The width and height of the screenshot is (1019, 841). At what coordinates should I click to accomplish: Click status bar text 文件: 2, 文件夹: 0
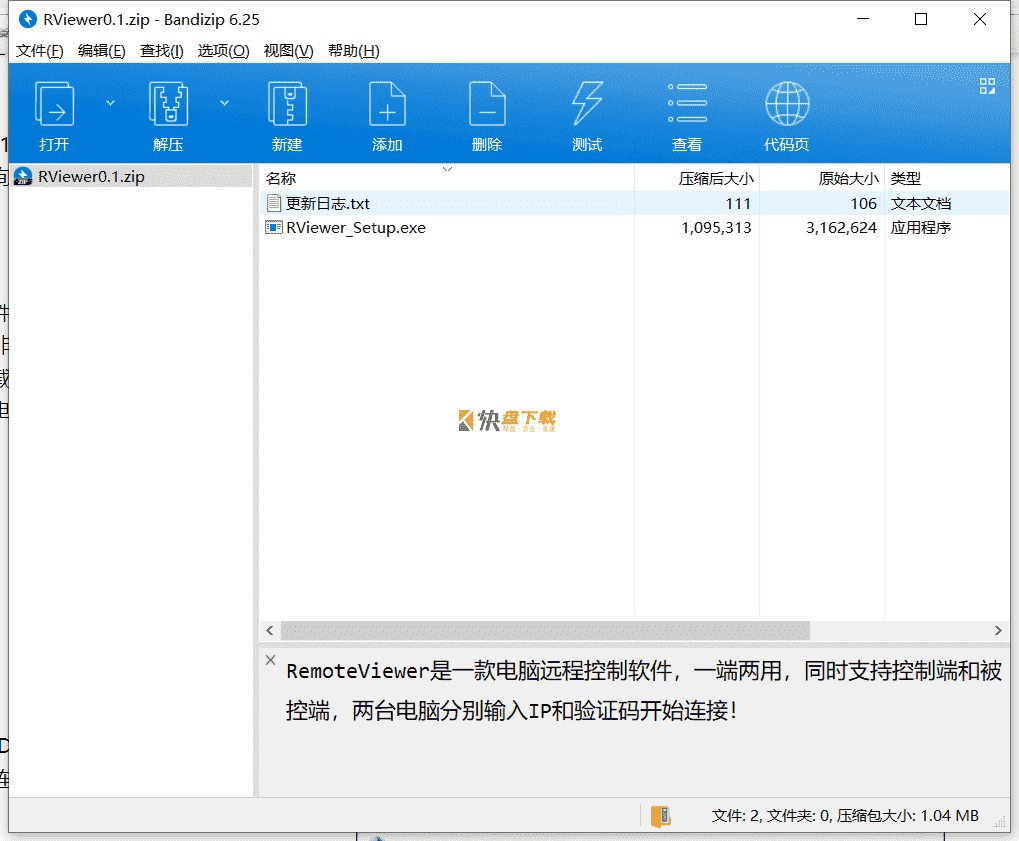tap(769, 816)
